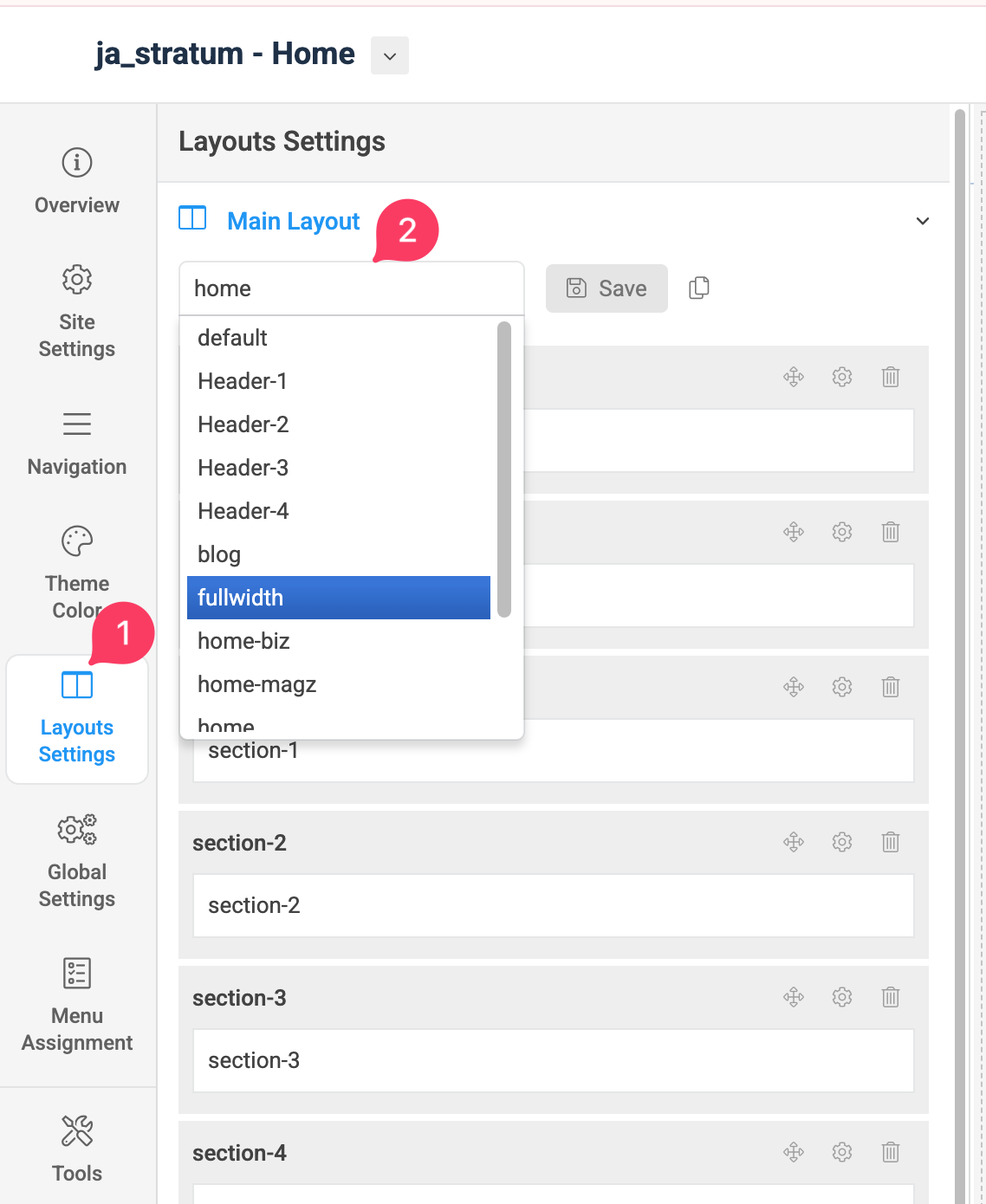986x1204 pixels.
Task: Click the Layouts Settings panel heading
Action: (x=282, y=141)
